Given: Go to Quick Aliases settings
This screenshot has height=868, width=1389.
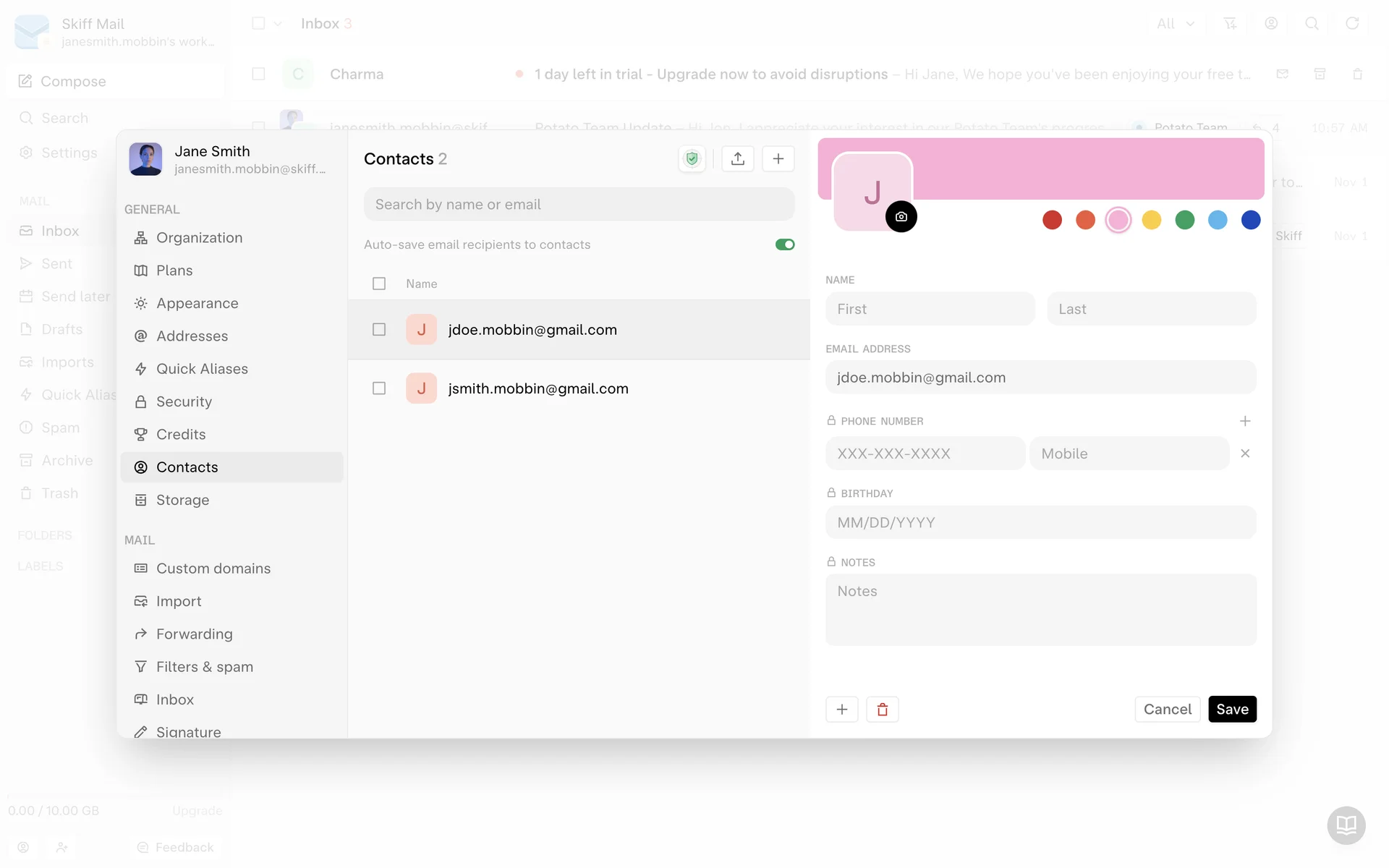Looking at the screenshot, I should point(202,369).
